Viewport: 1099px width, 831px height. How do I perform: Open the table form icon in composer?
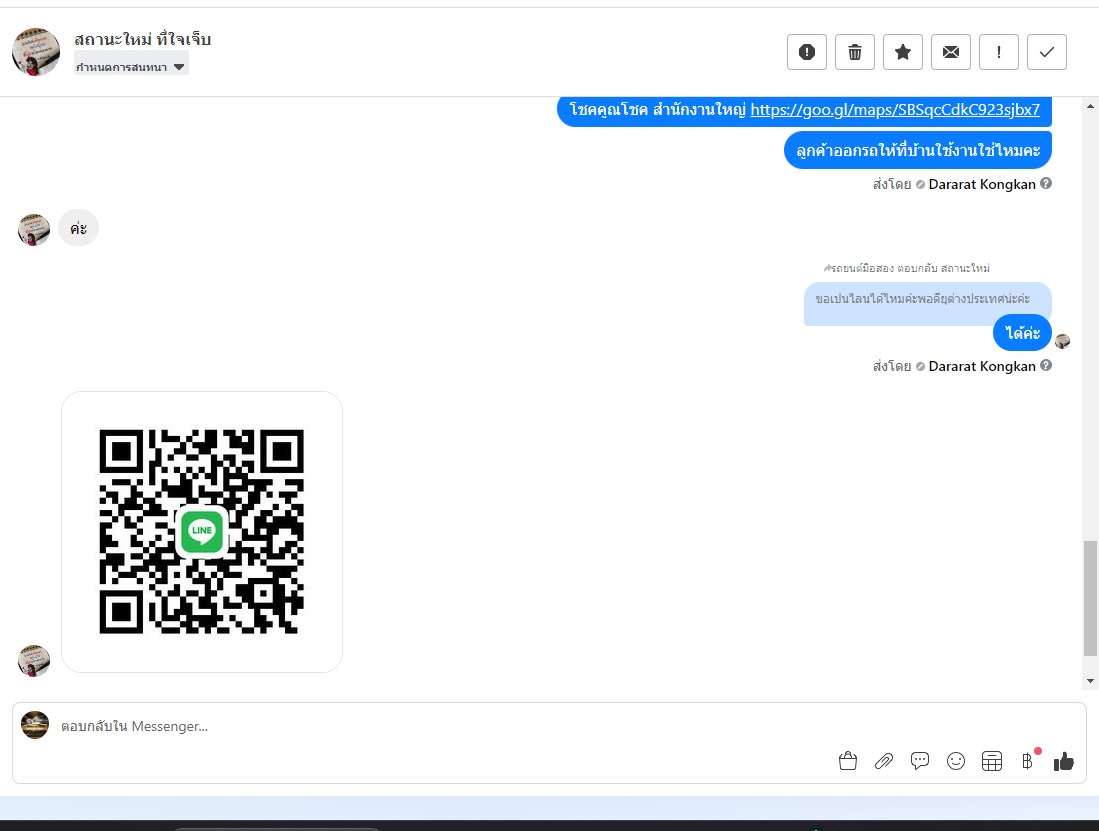pyautogui.click(x=992, y=761)
